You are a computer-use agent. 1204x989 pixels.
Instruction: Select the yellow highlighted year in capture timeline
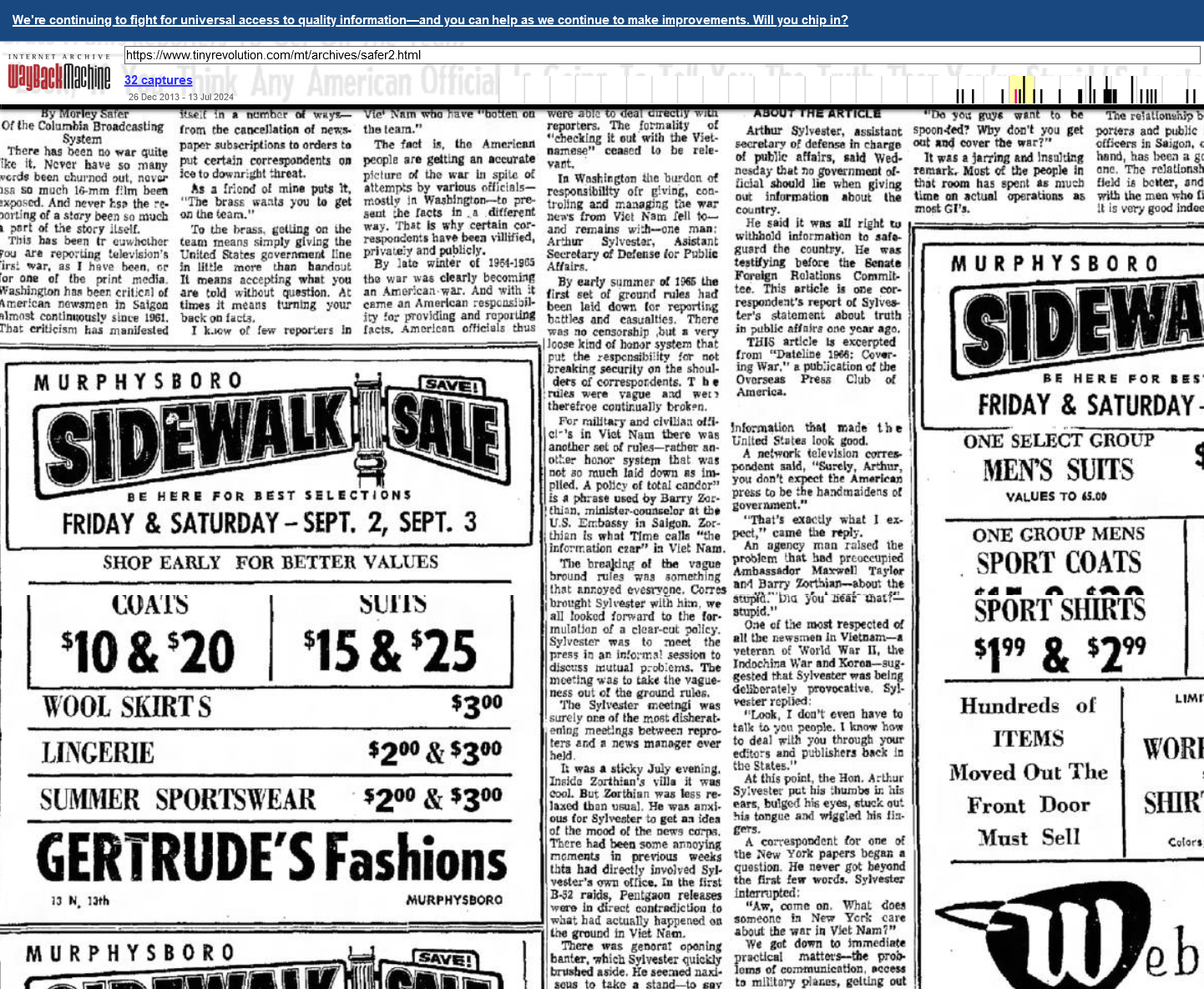(x=1021, y=89)
